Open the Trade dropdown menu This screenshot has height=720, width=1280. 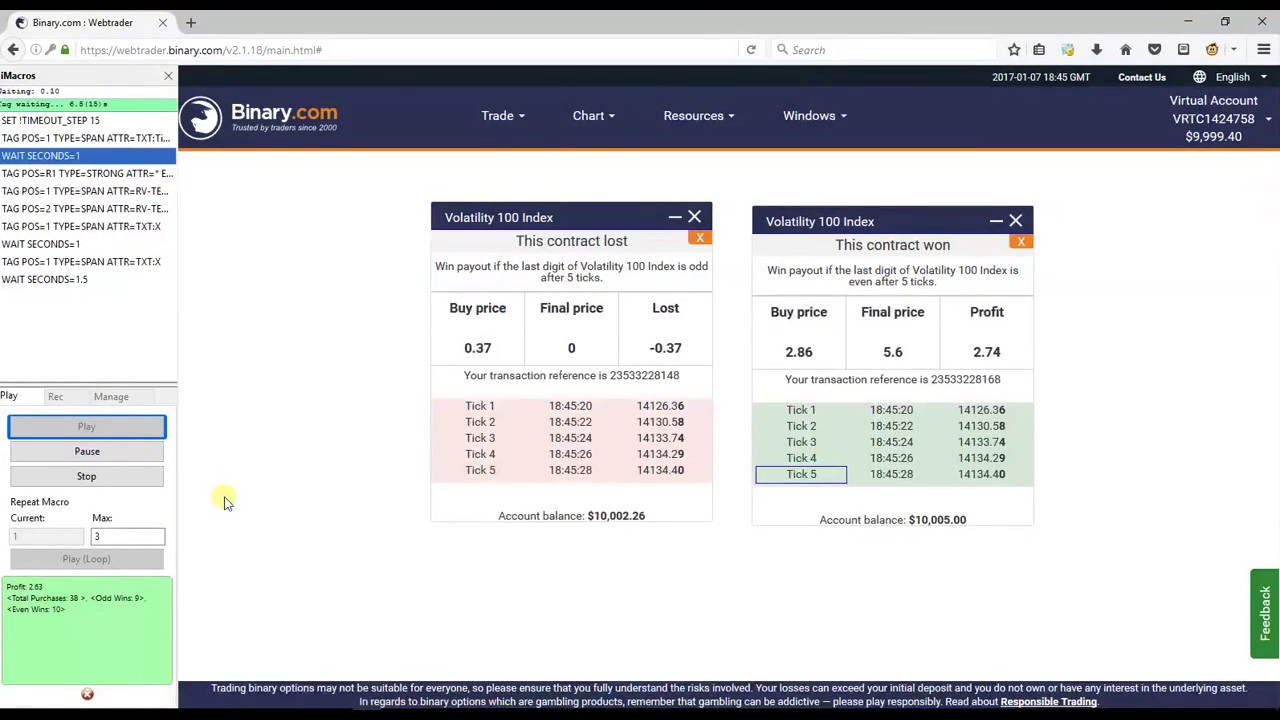point(502,116)
